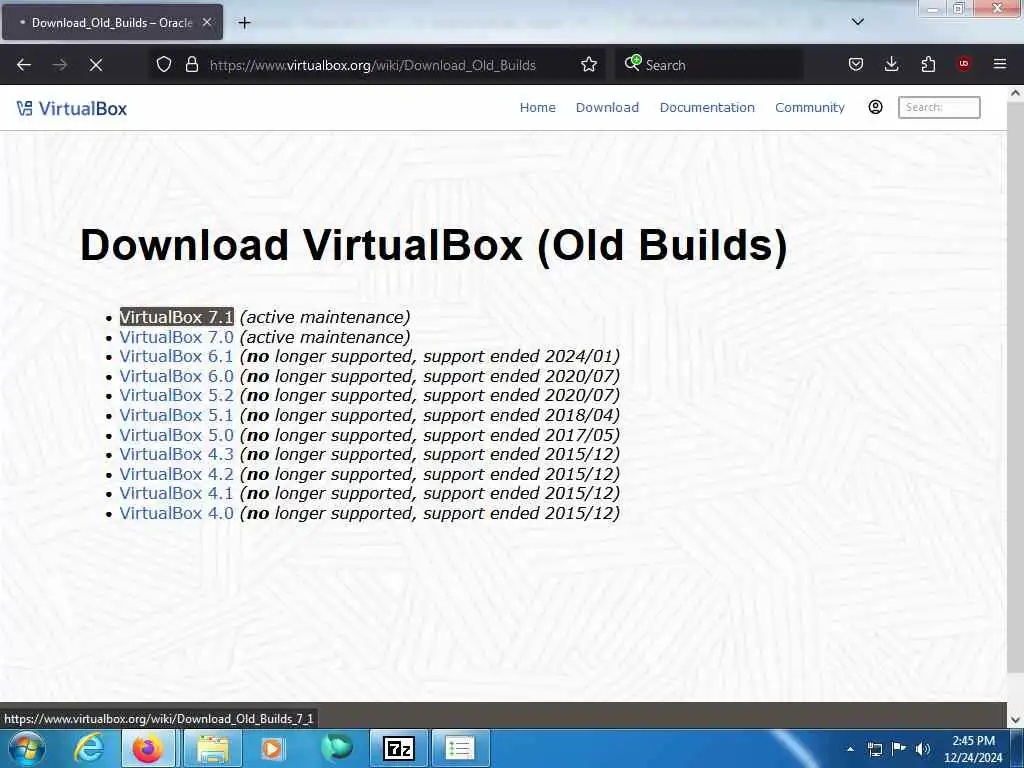Open the list-style taskbar application icon
This screenshot has width=1024, height=768.
point(459,748)
